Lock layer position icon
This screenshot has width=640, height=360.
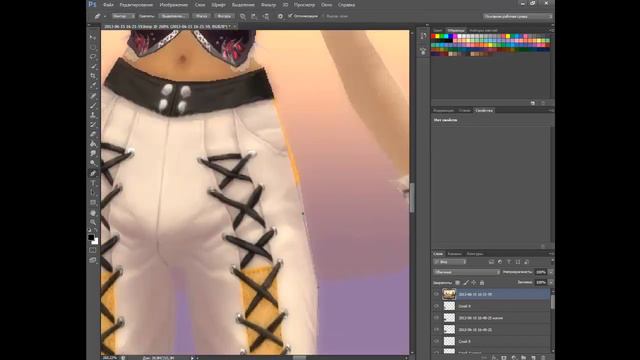click(x=474, y=282)
